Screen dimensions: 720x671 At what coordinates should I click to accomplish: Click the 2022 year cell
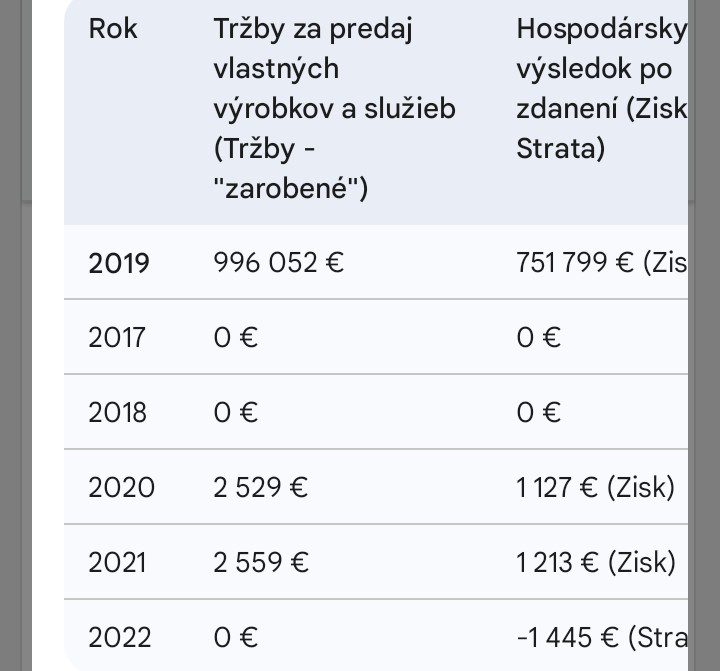[x=120, y=637]
